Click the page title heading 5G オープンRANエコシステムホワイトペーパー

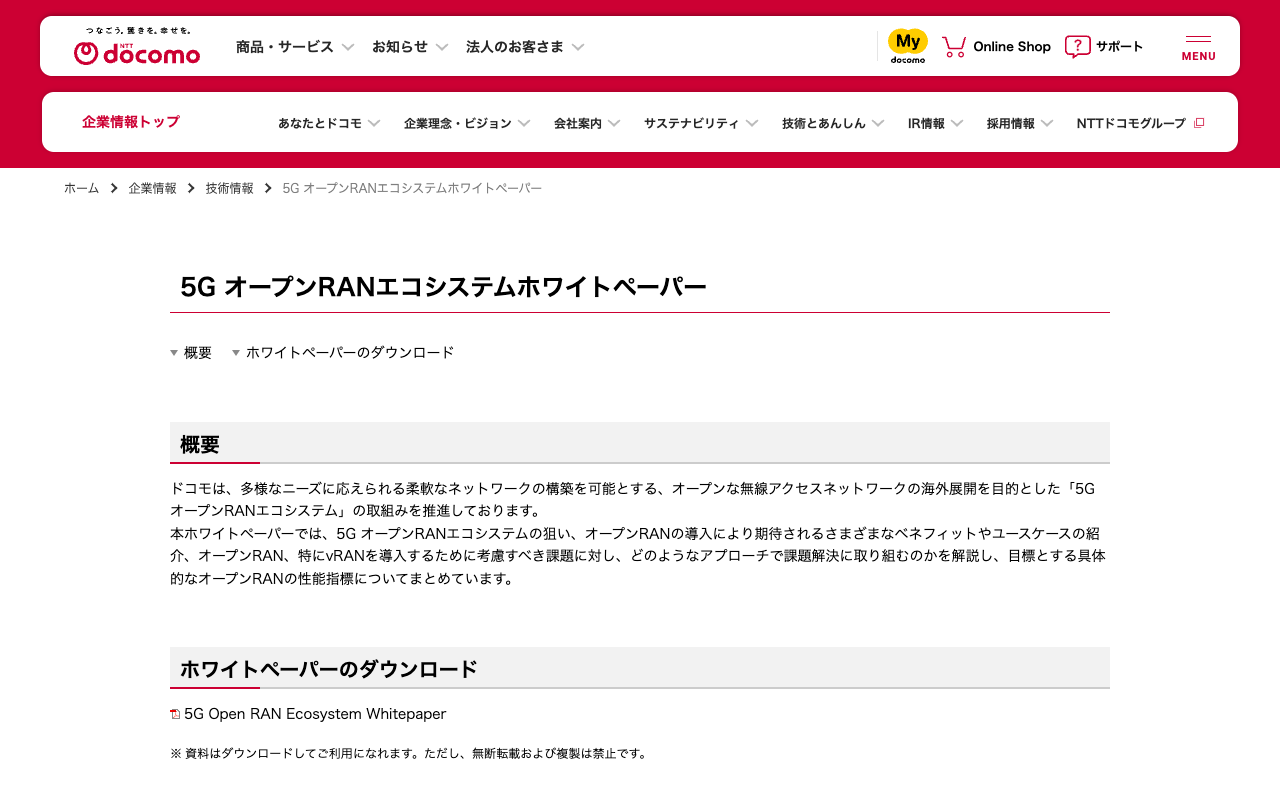point(443,287)
